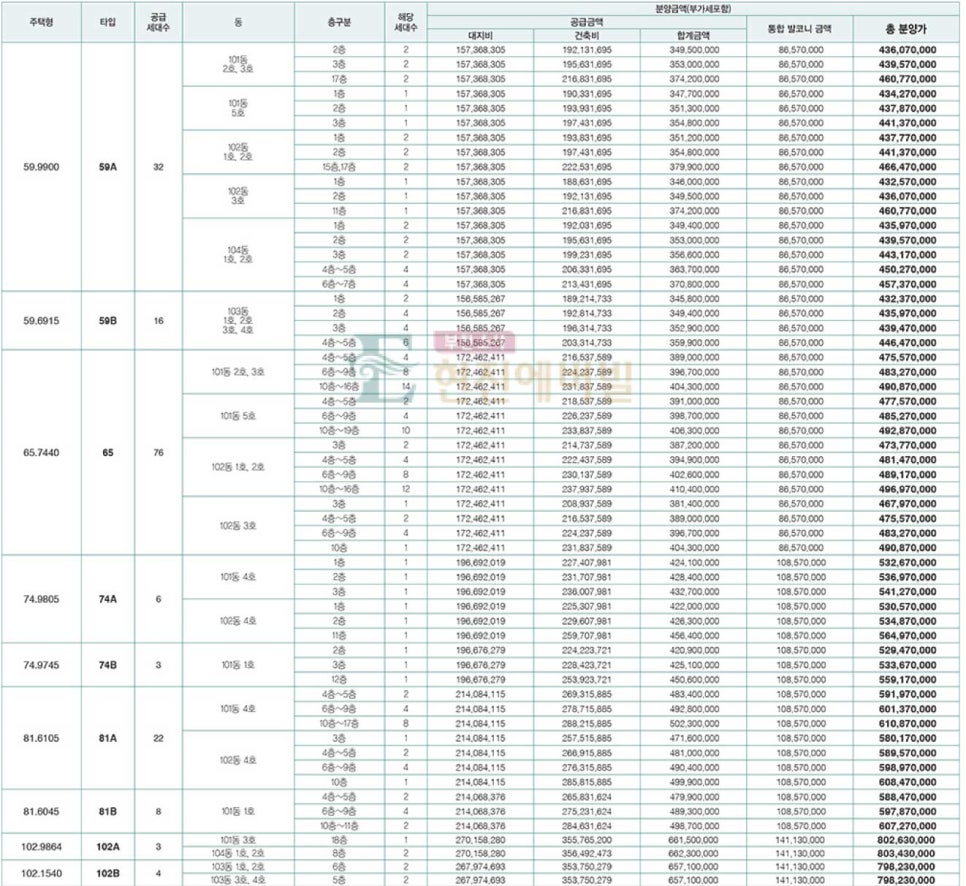Click type cell 74A

coord(108,599)
